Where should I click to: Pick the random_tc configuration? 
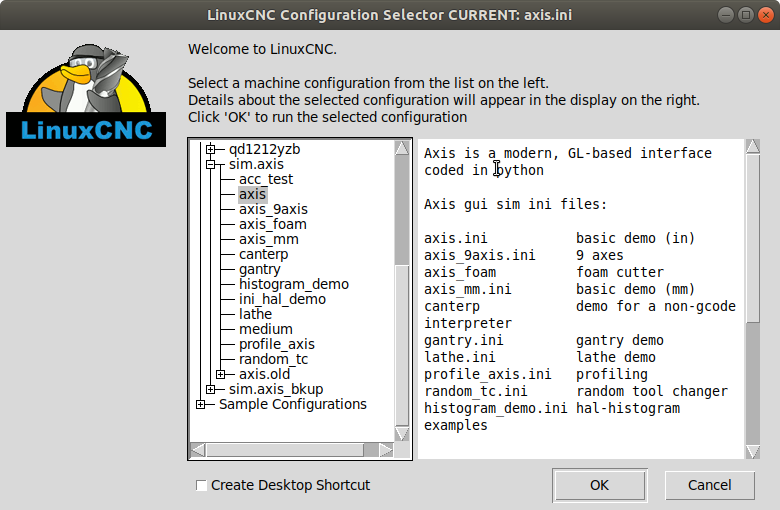(x=273, y=359)
